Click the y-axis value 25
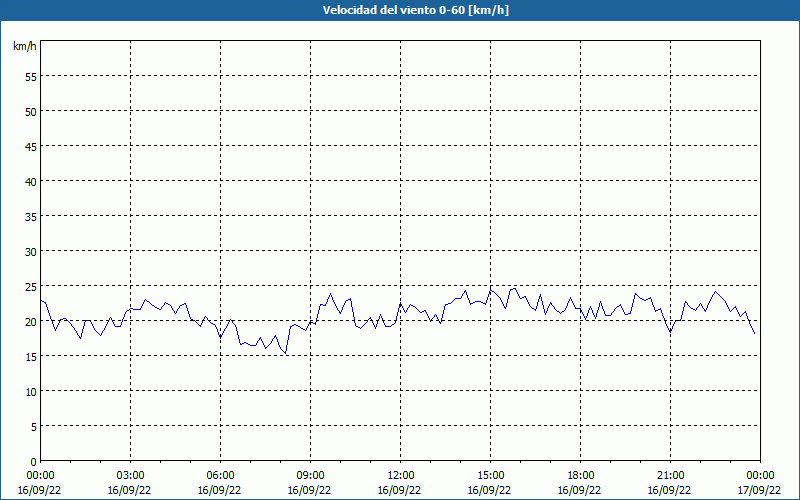This screenshot has width=800, height=500. click(x=31, y=287)
